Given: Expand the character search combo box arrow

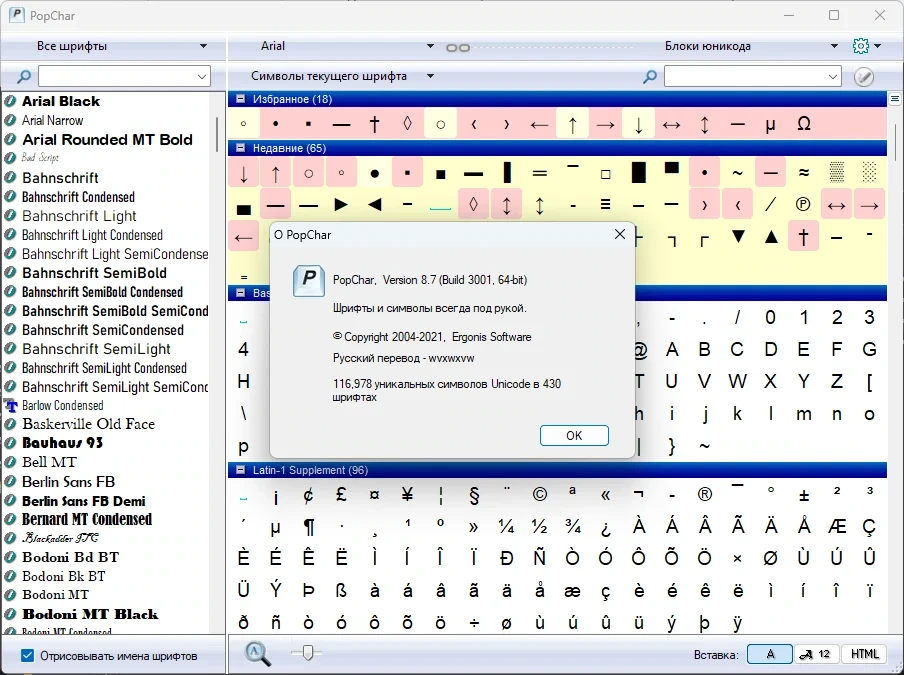Looking at the screenshot, I should (833, 76).
